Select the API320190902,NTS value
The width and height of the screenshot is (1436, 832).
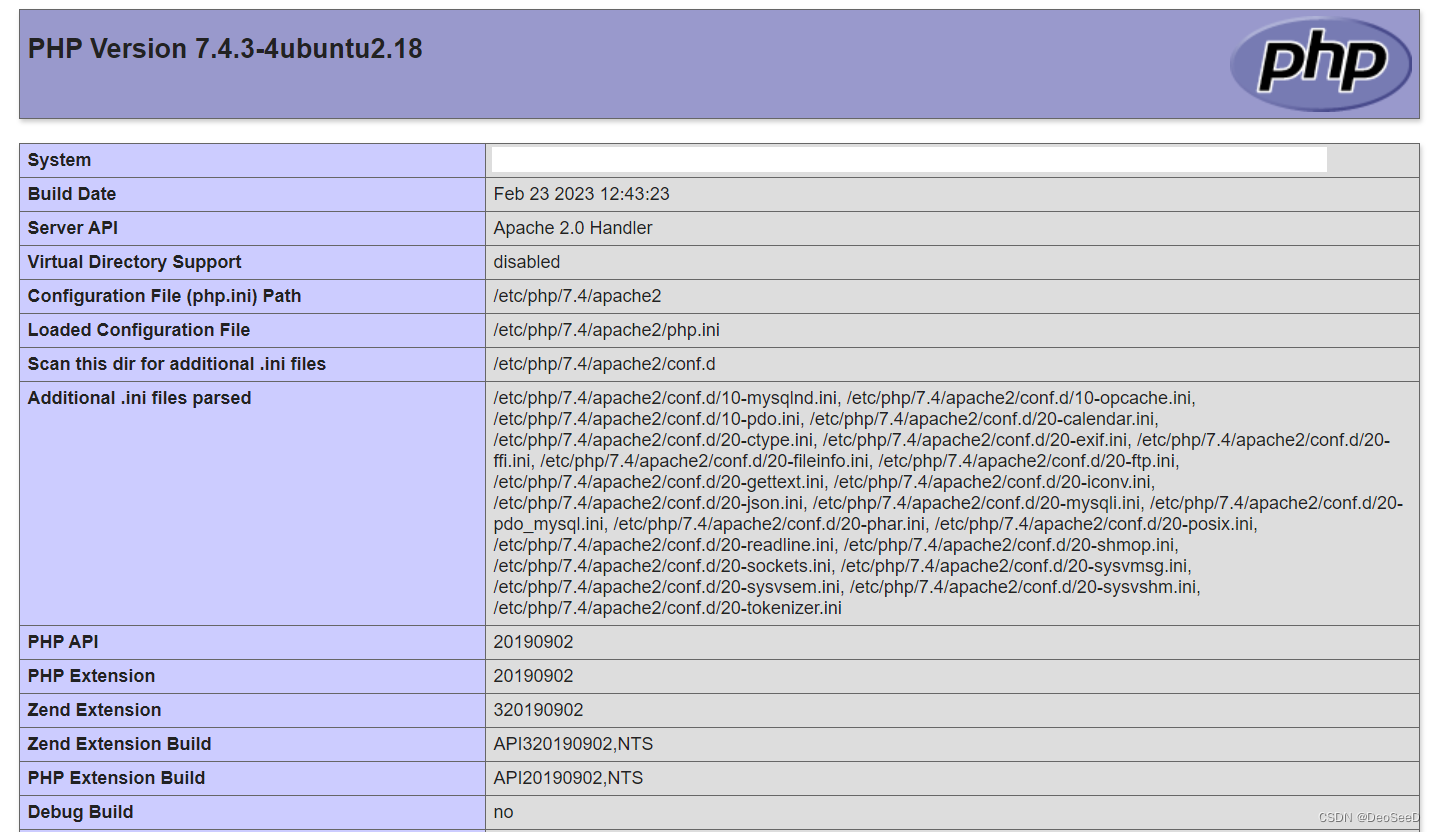[573, 744]
